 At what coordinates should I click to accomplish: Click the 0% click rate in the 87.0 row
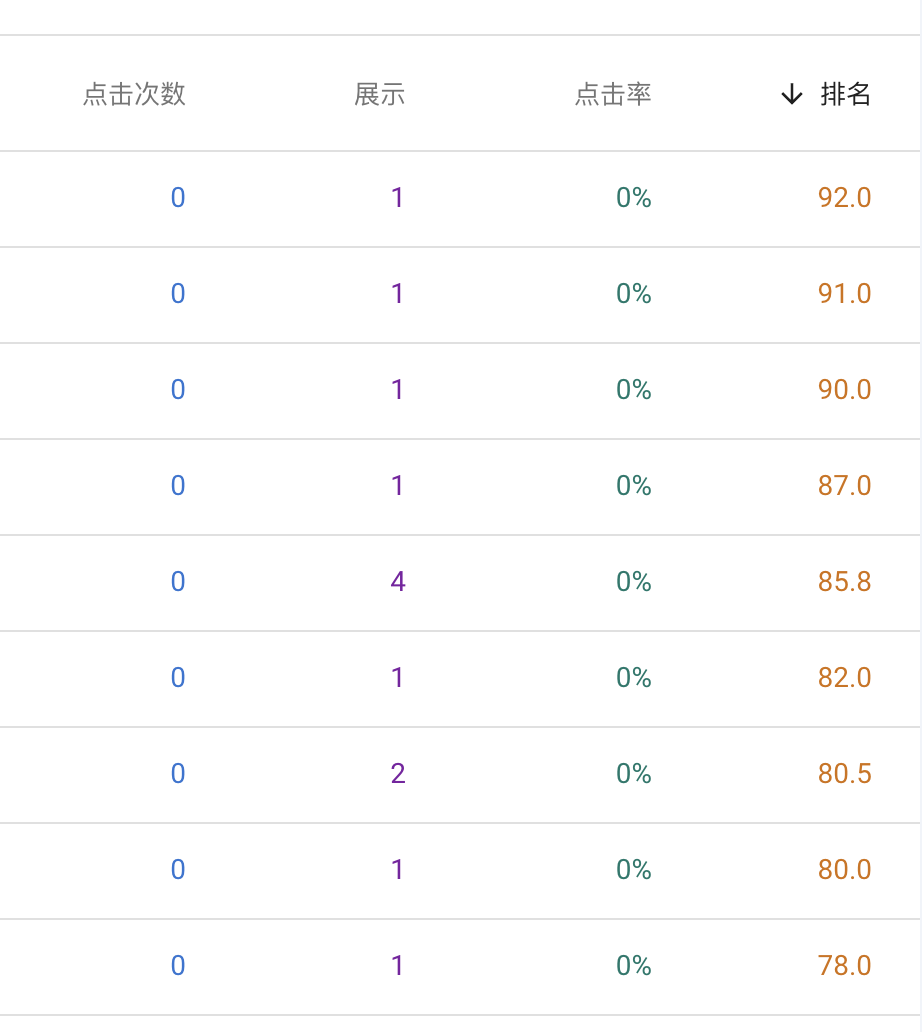(633, 486)
